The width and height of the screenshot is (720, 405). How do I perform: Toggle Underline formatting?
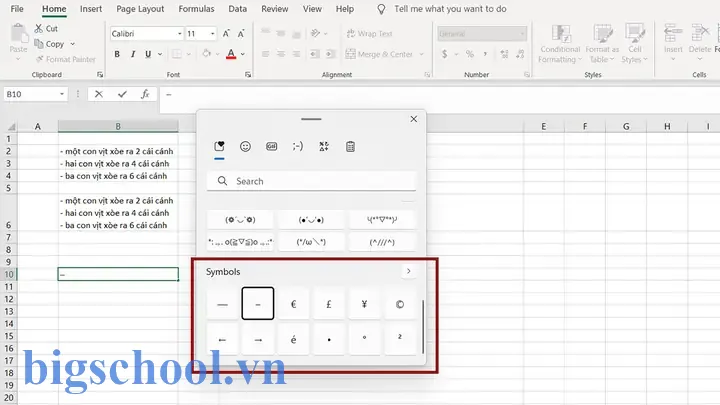148,54
